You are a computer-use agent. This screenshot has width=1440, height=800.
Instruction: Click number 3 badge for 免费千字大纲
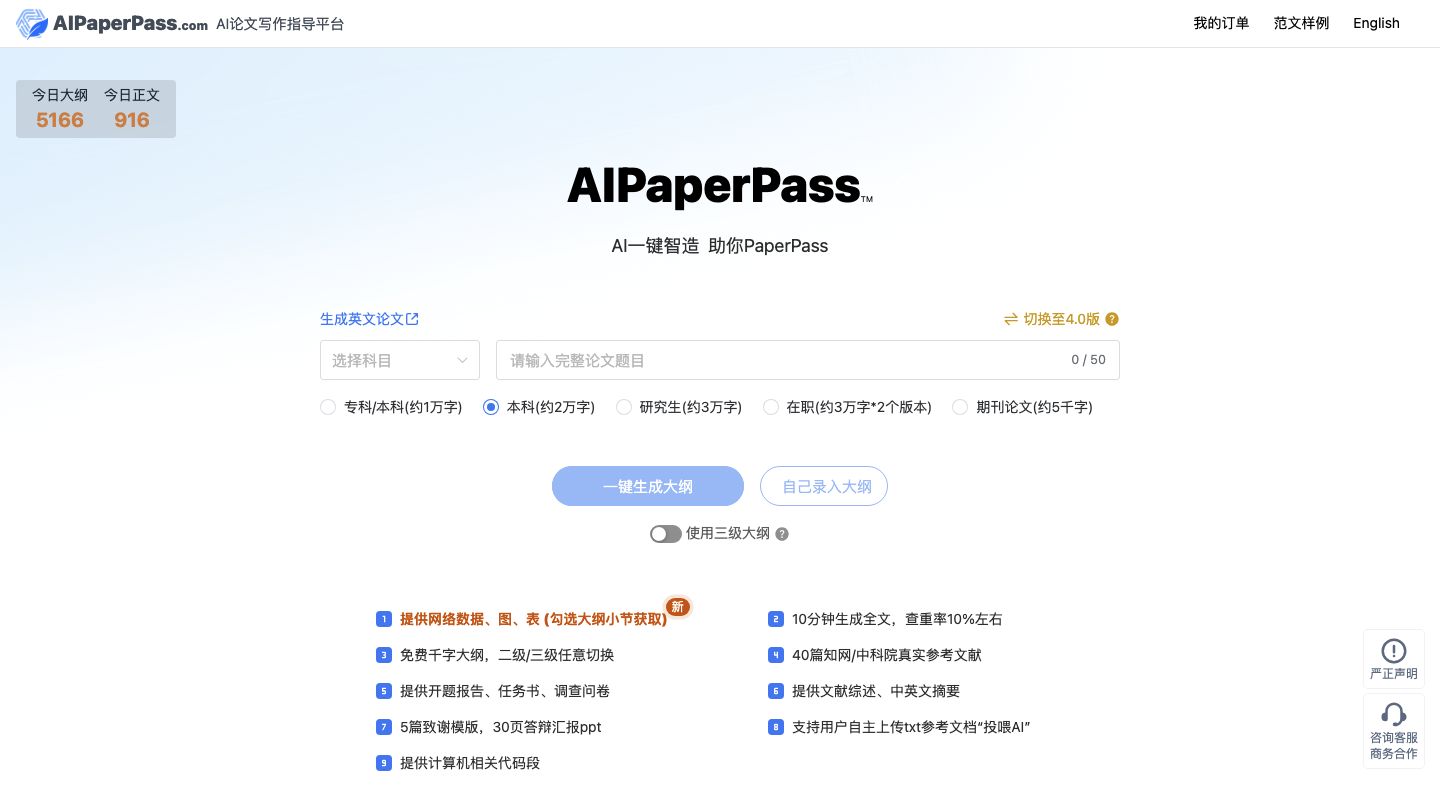click(x=383, y=655)
